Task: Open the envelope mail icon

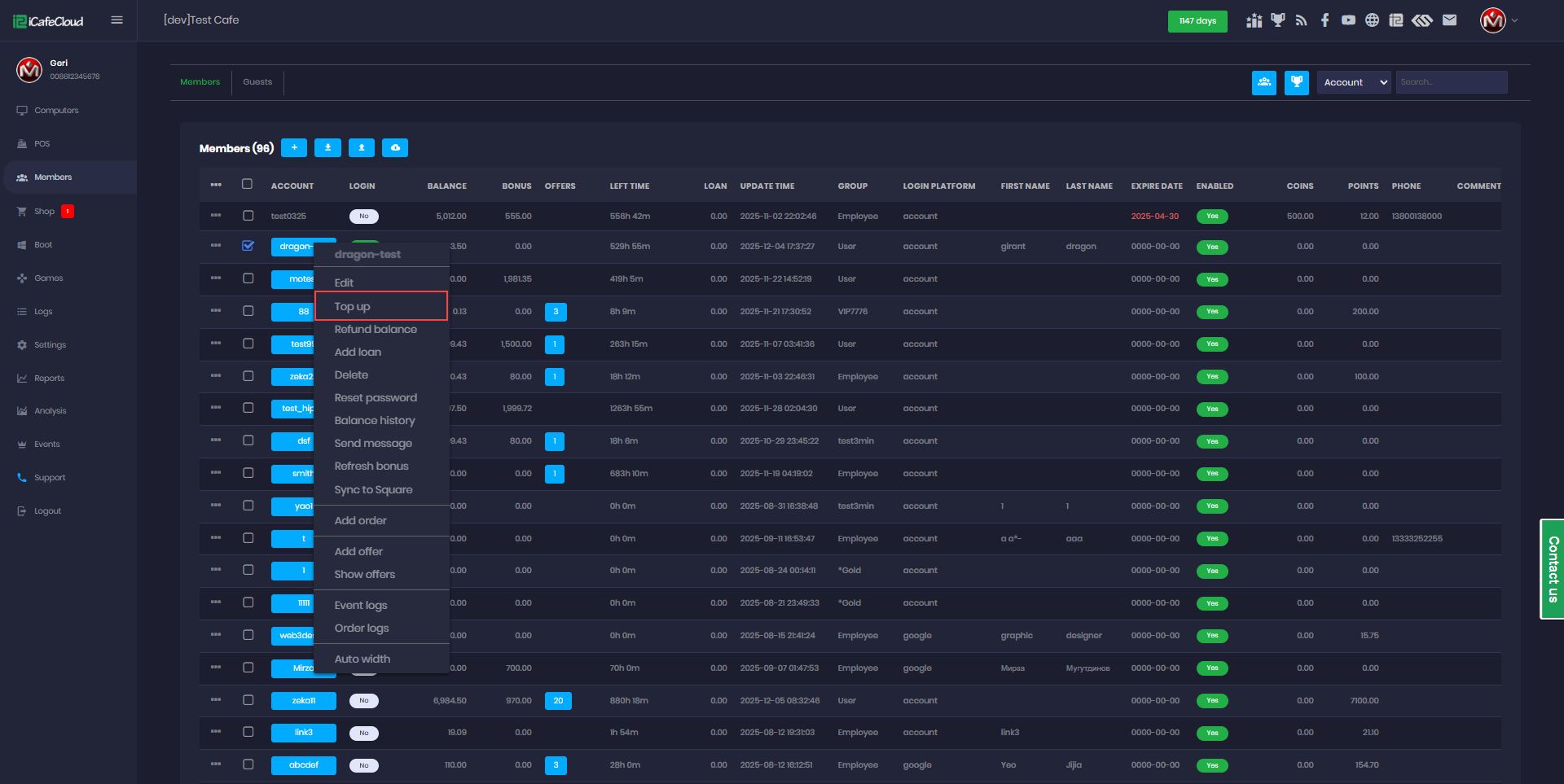Action: [1449, 20]
